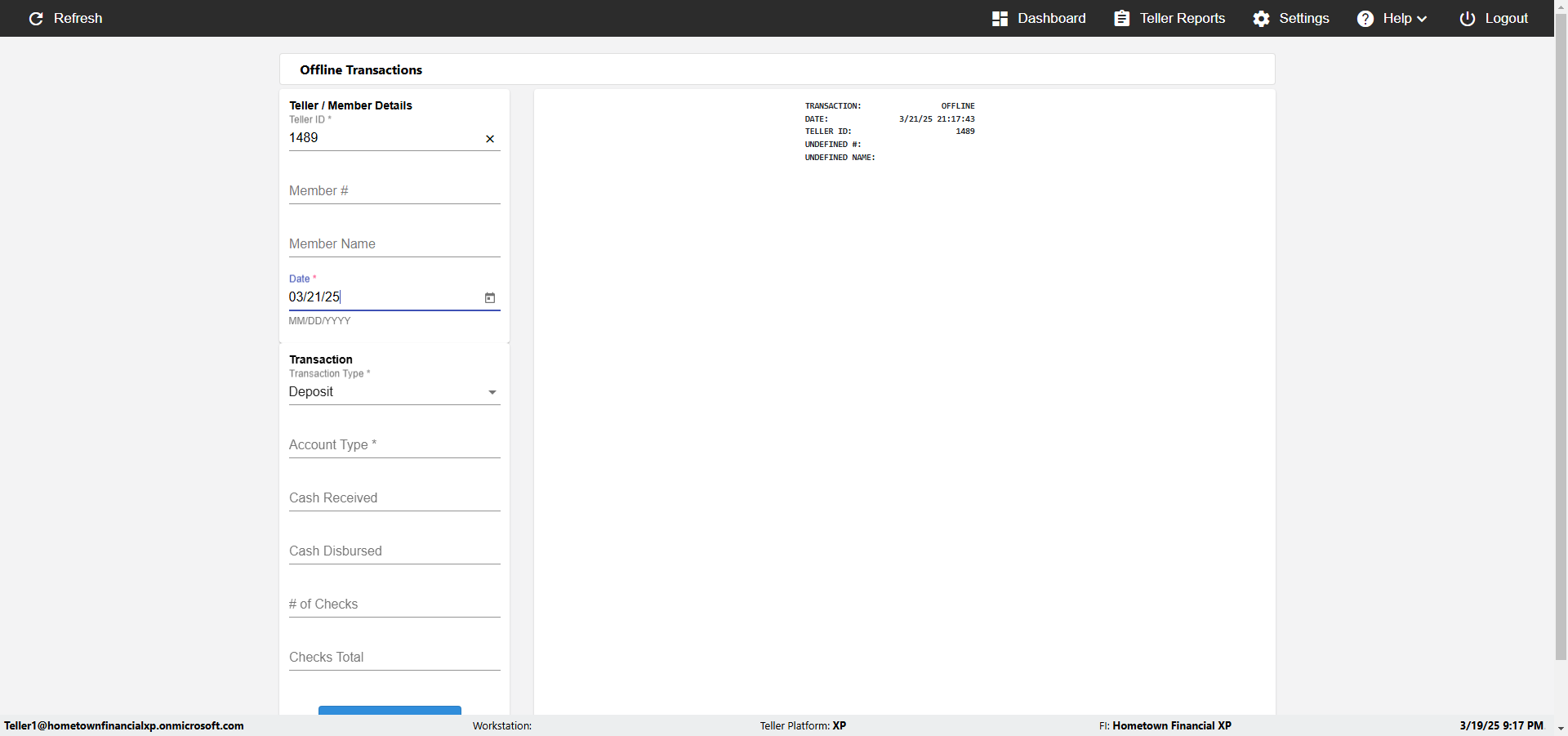Expand the Help menu chevron
This screenshot has width=1568, height=736.
pos(1422,19)
